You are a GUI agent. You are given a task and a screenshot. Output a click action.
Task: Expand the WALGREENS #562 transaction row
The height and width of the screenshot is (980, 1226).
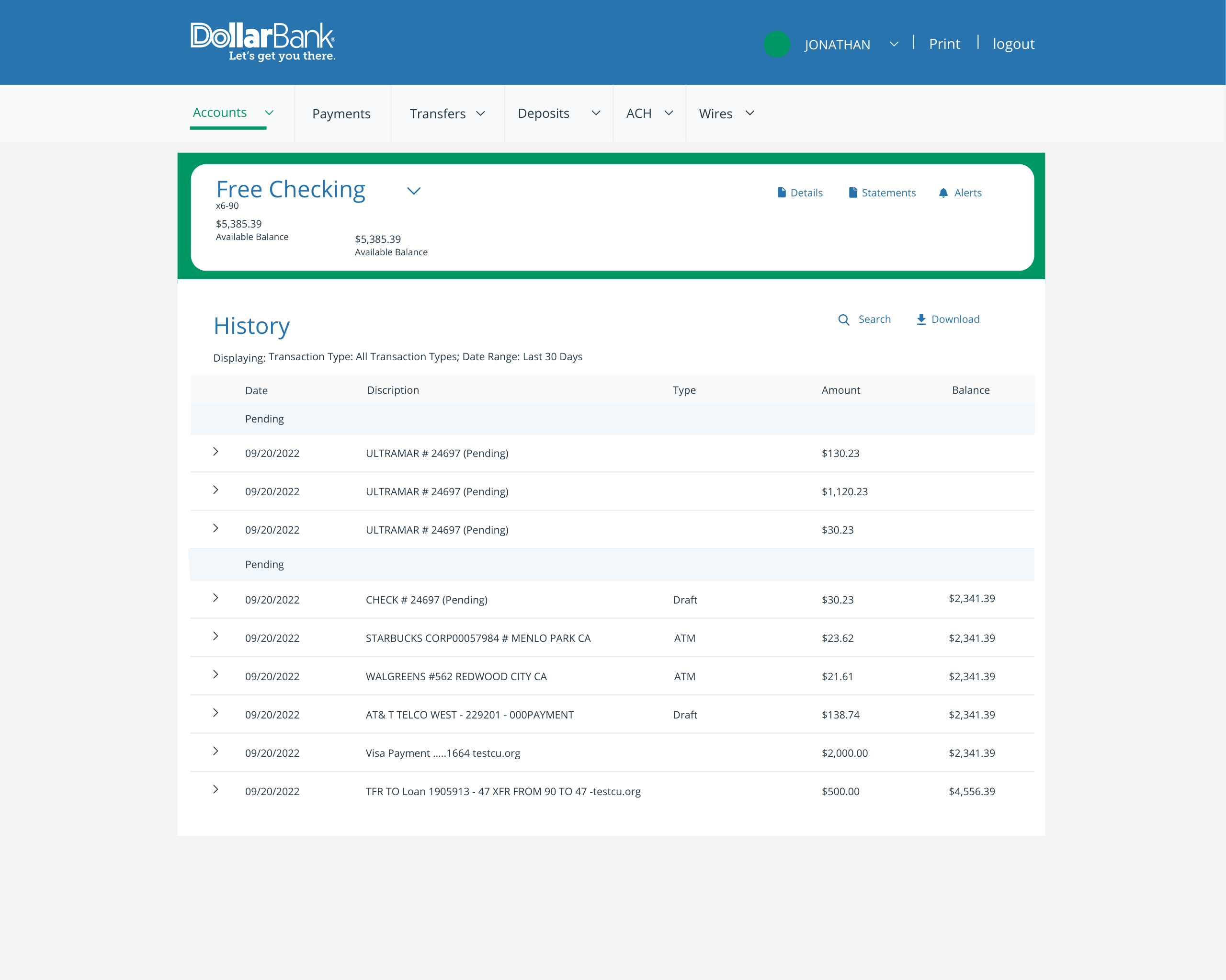click(216, 674)
